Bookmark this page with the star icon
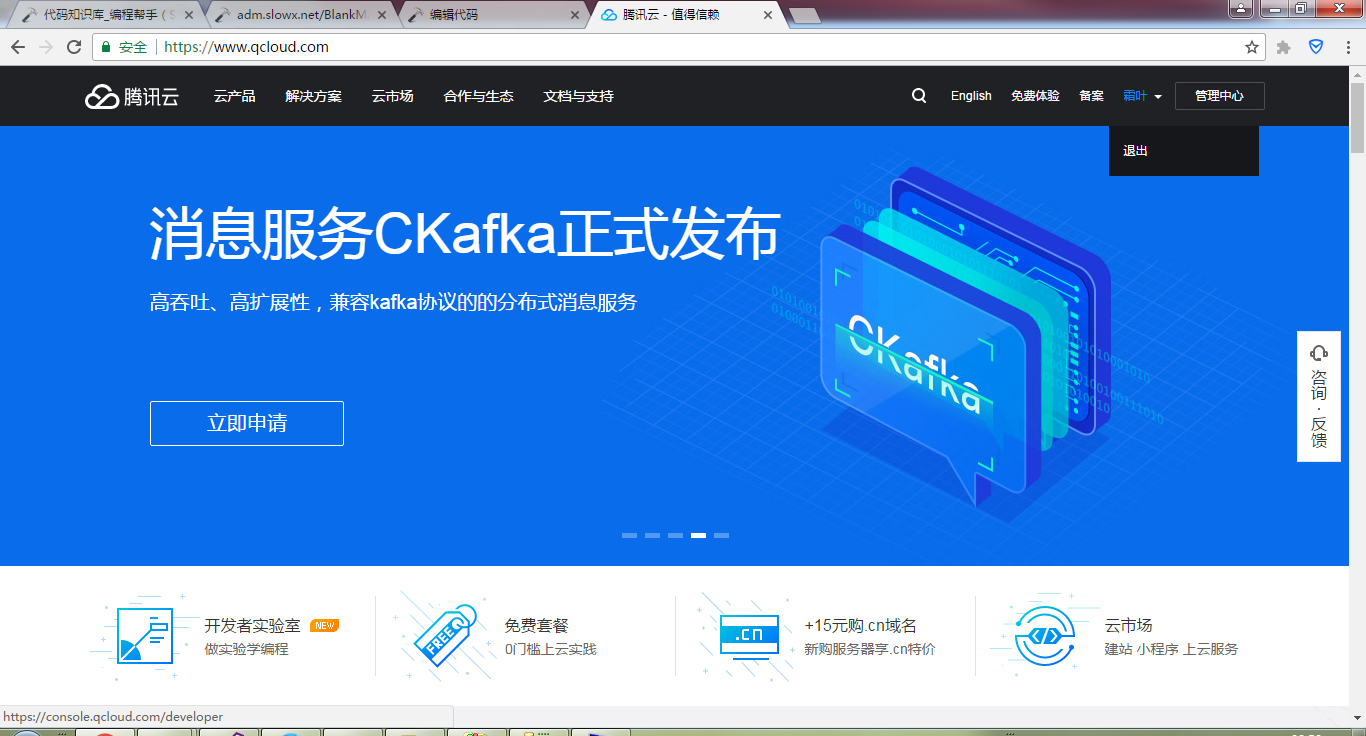The image size is (1366, 736). (1252, 47)
